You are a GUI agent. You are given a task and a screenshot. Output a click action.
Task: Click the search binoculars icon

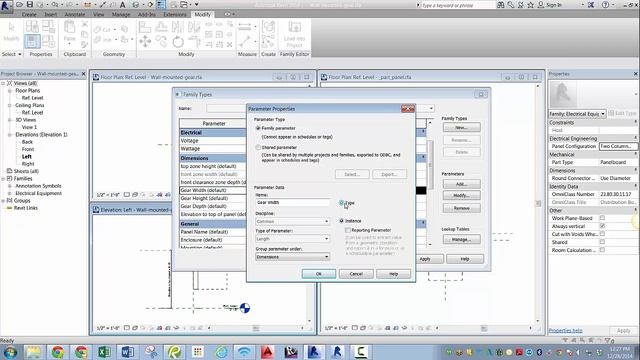[501, 5]
